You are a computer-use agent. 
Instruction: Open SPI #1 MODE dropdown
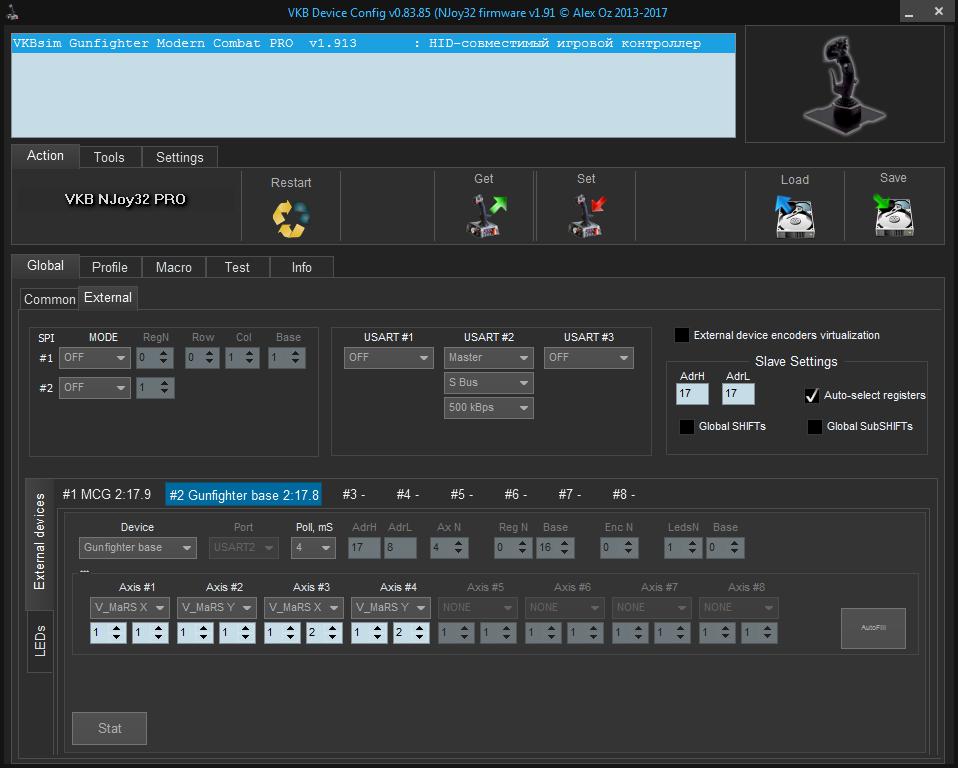95,357
